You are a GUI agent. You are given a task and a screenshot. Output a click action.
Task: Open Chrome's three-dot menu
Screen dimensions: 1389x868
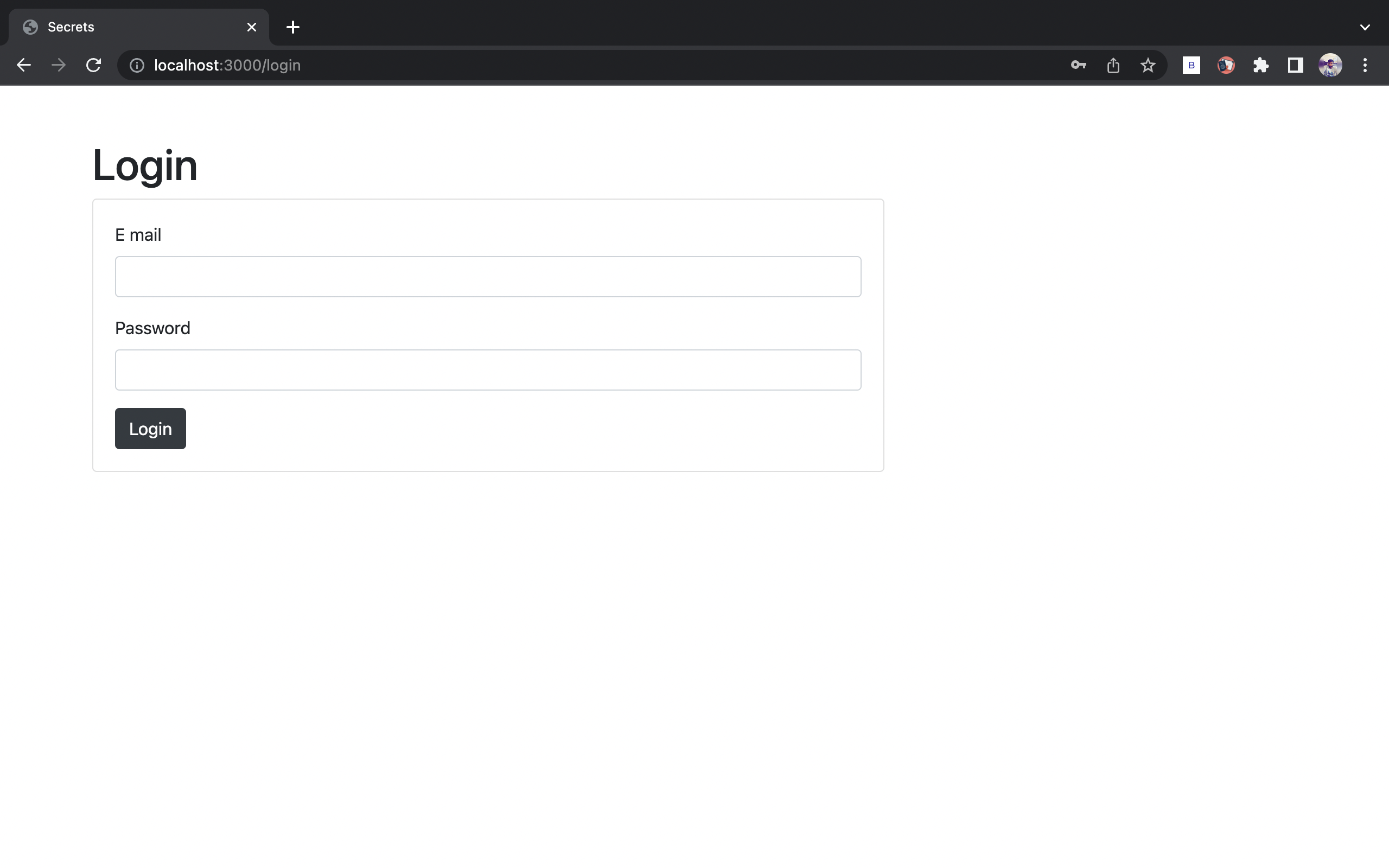pos(1365,66)
